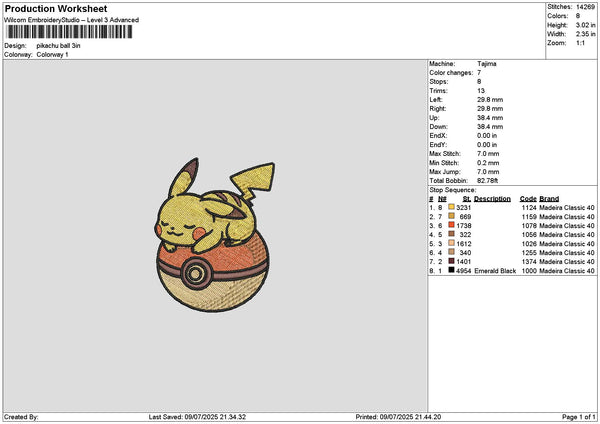The width and height of the screenshot is (600, 424).
Task: Click the colorway value 'Colorway 1'
Action: click(x=52, y=55)
